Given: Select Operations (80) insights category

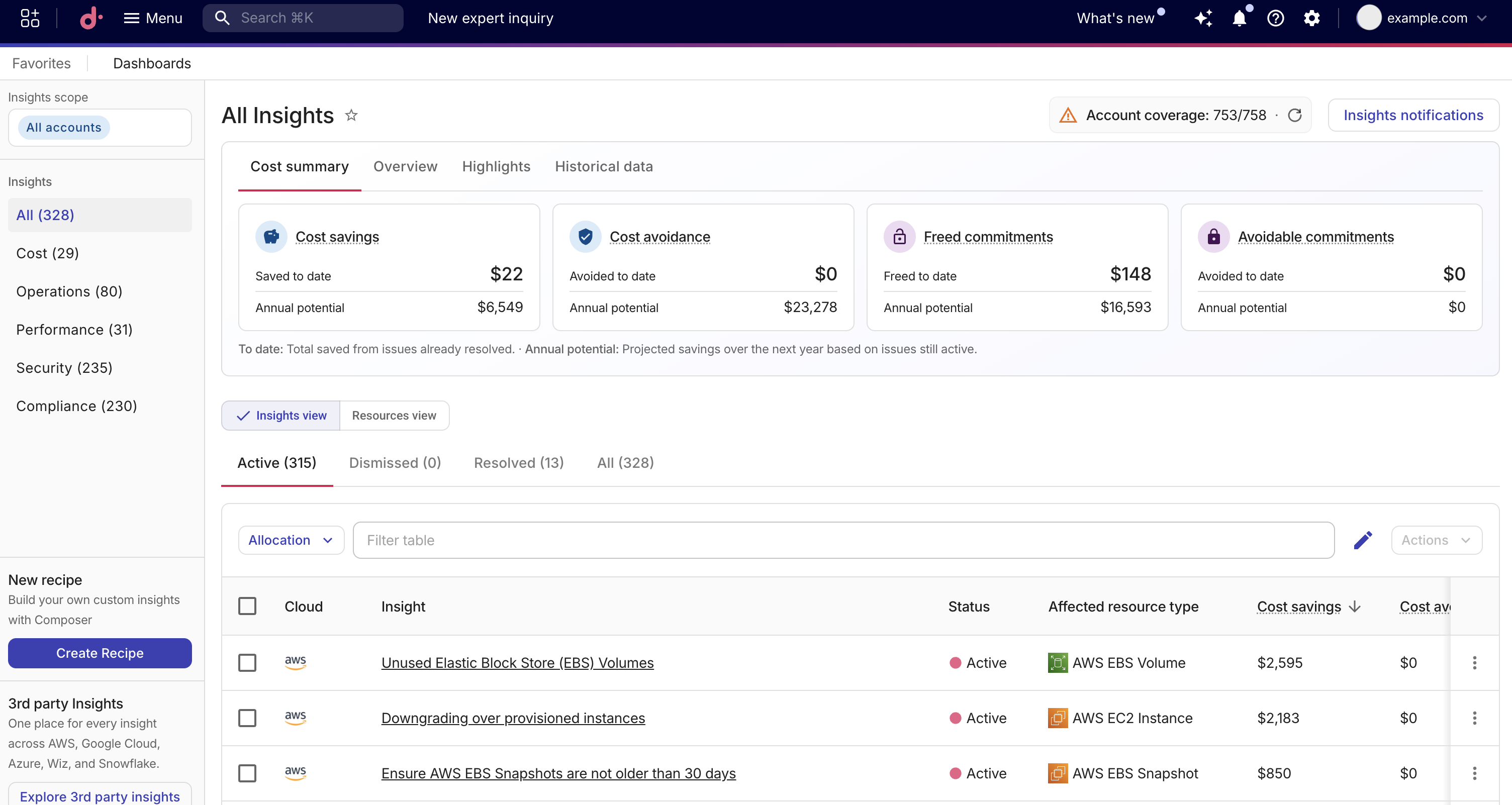Looking at the screenshot, I should click(100, 291).
